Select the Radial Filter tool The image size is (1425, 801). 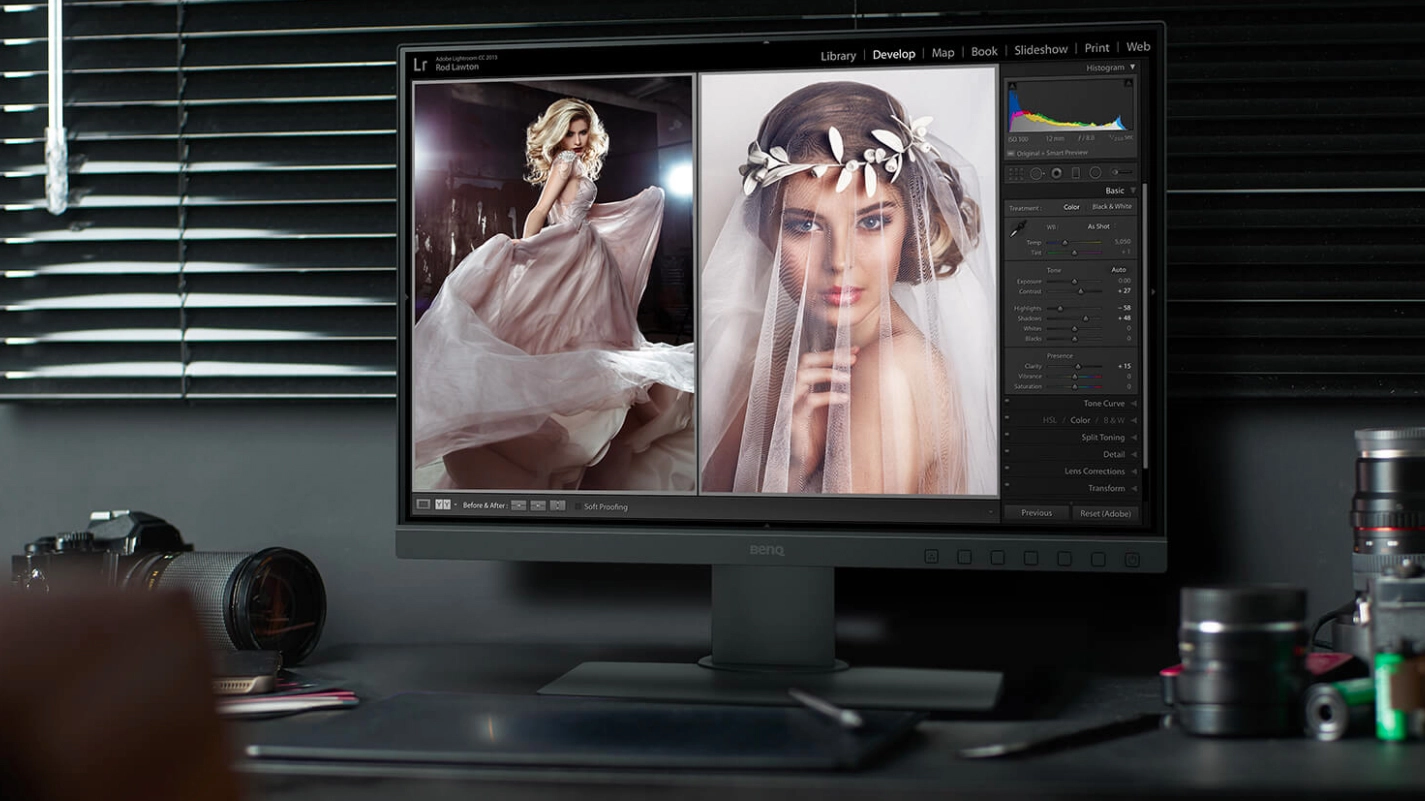tap(1095, 173)
